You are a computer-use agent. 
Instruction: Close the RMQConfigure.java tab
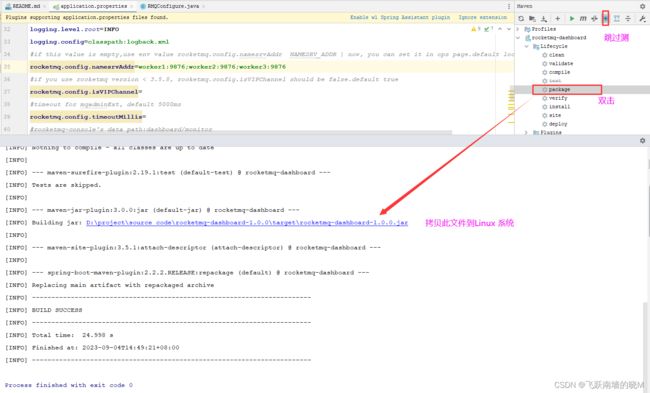coord(204,6)
